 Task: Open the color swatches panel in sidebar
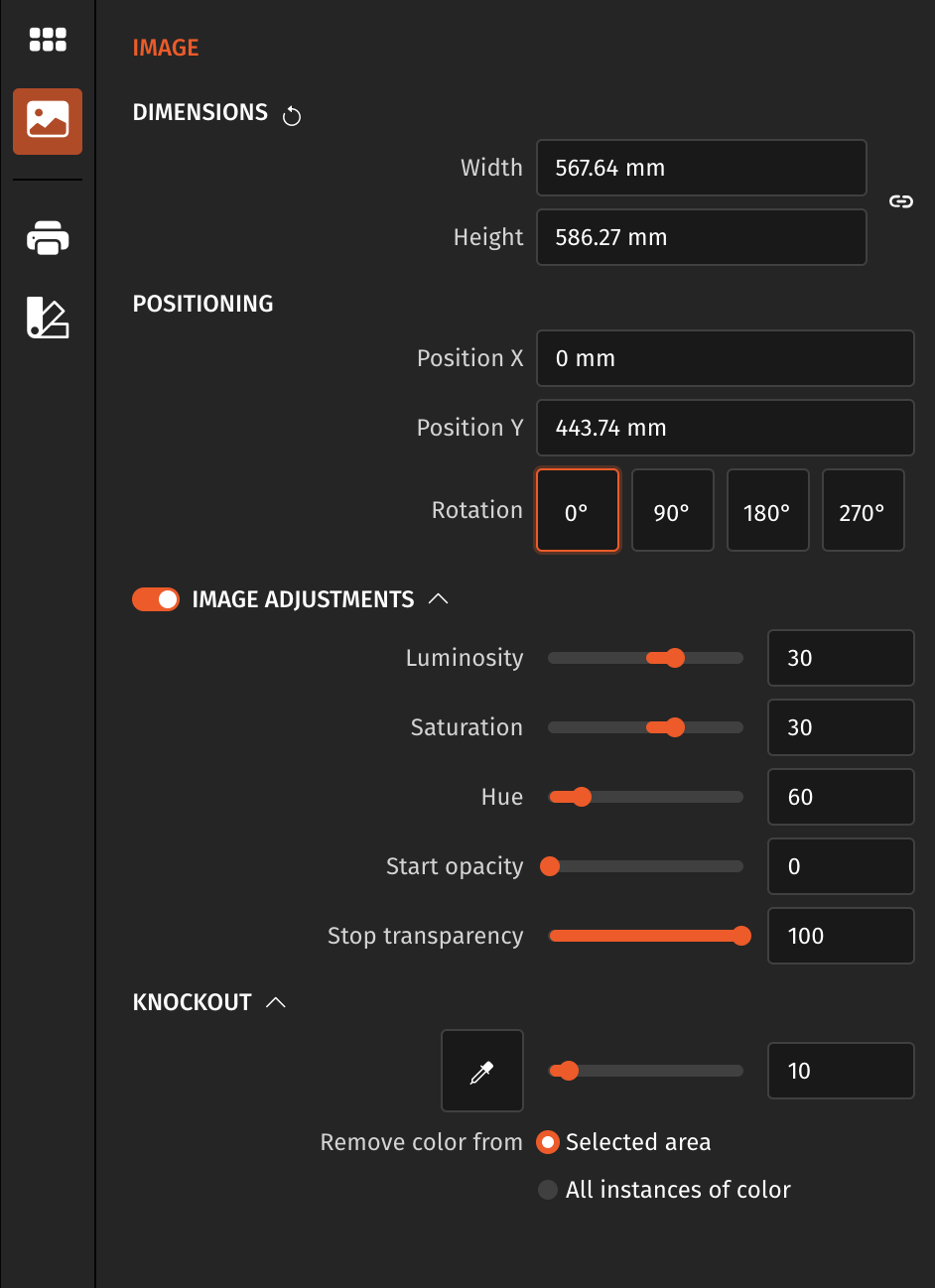(x=47, y=319)
